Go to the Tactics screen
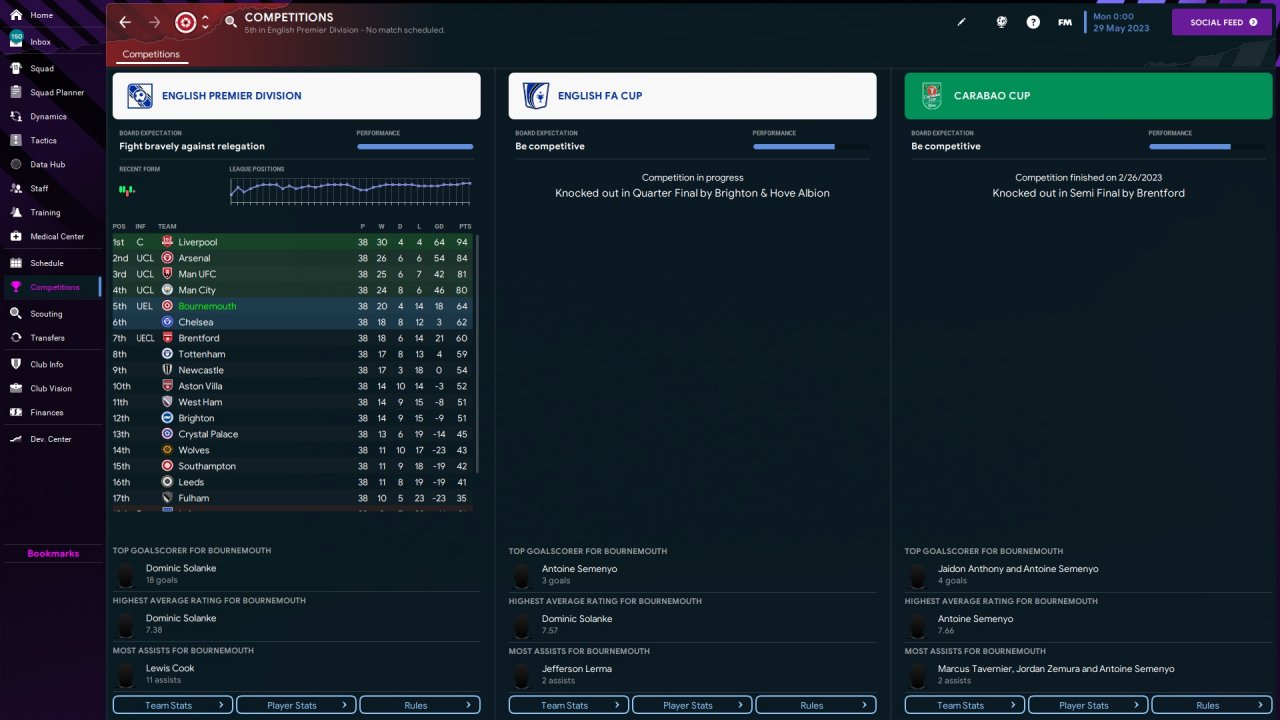1280x720 pixels. [43, 141]
